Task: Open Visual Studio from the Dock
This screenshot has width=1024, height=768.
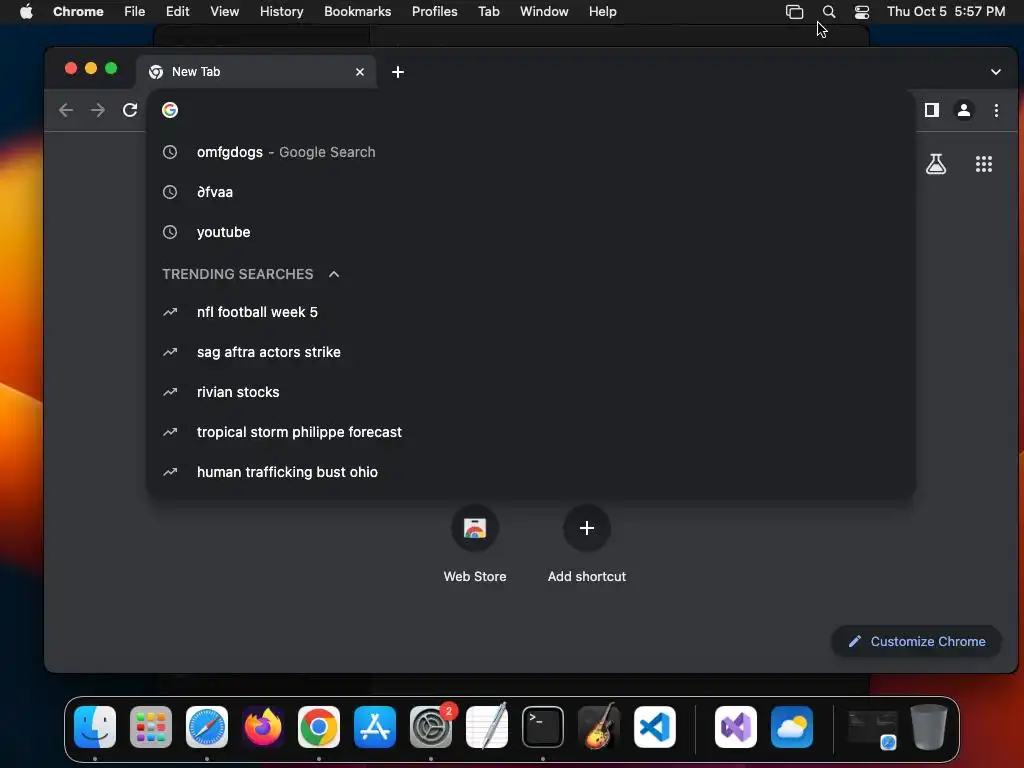Action: pyautogui.click(x=736, y=727)
